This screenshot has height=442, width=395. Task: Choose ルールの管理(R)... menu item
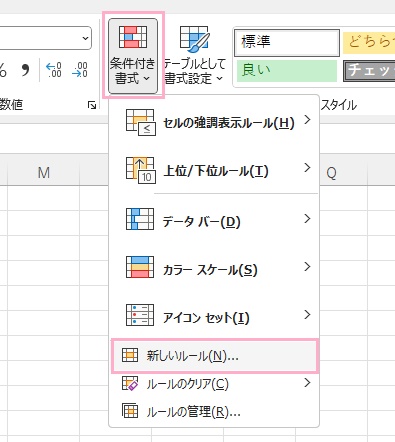[214, 412]
